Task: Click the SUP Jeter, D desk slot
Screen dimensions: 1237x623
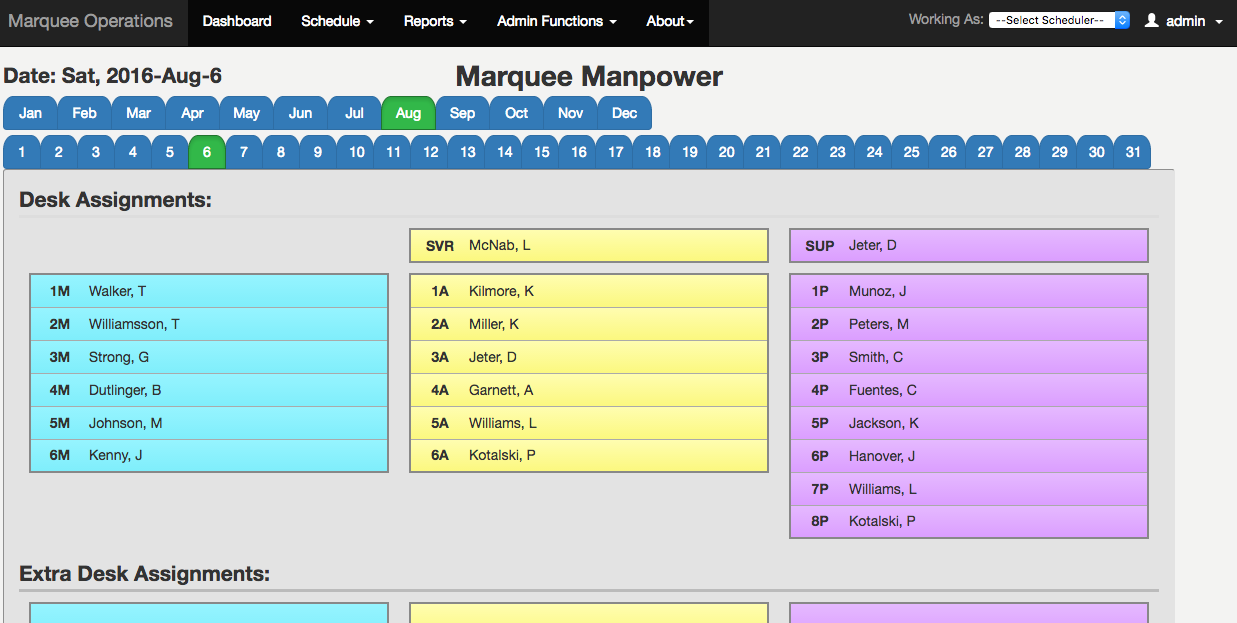Action: tap(968, 246)
